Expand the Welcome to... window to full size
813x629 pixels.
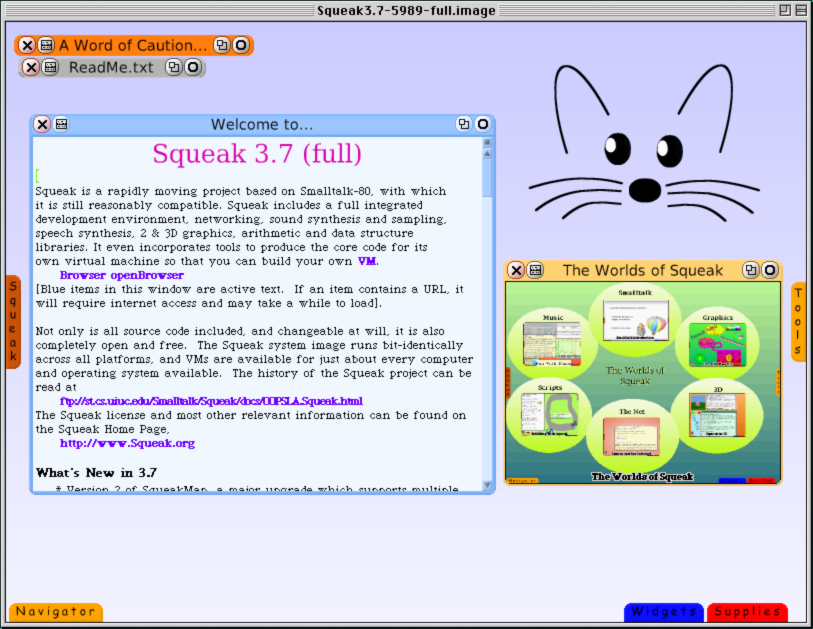[464, 124]
